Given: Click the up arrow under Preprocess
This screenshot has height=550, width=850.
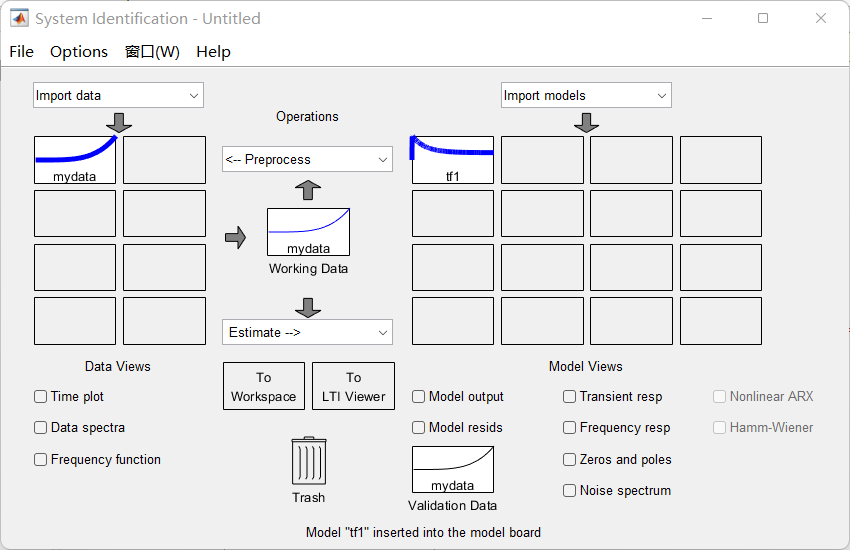Looking at the screenshot, I should (308, 190).
